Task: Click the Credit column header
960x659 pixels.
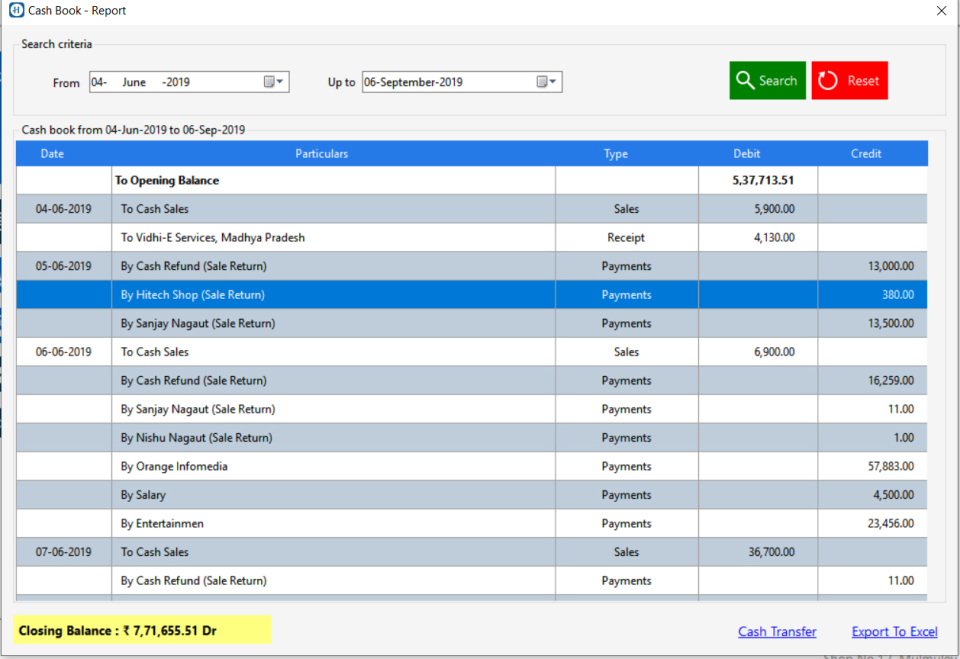Action: [x=866, y=153]
